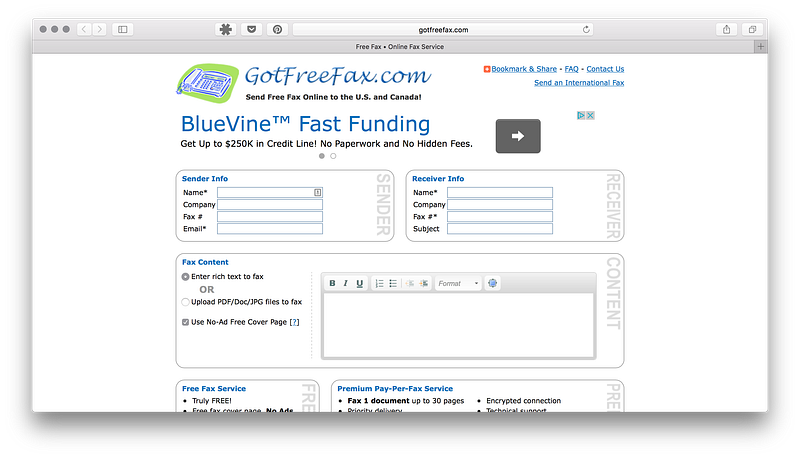The height and width of the screenshot is (458, 800).
Task: Select the first ad carousel dot
Action: pos(321,156)
